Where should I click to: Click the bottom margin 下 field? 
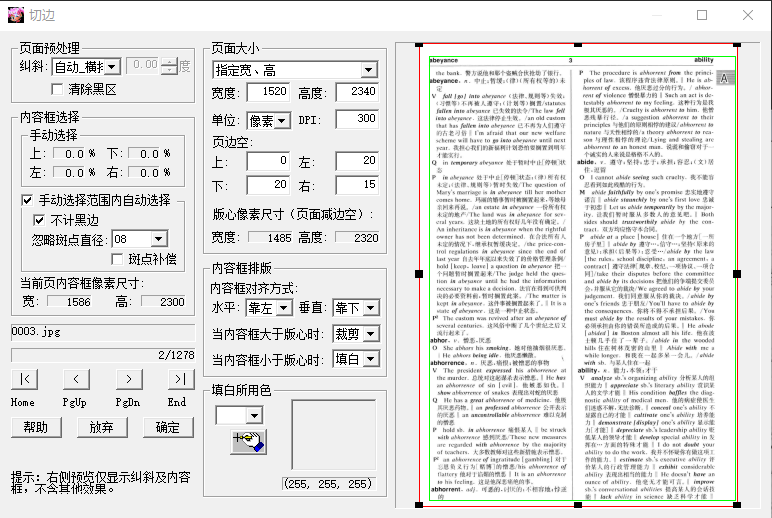pyautogui.click(x=268, y=185)
